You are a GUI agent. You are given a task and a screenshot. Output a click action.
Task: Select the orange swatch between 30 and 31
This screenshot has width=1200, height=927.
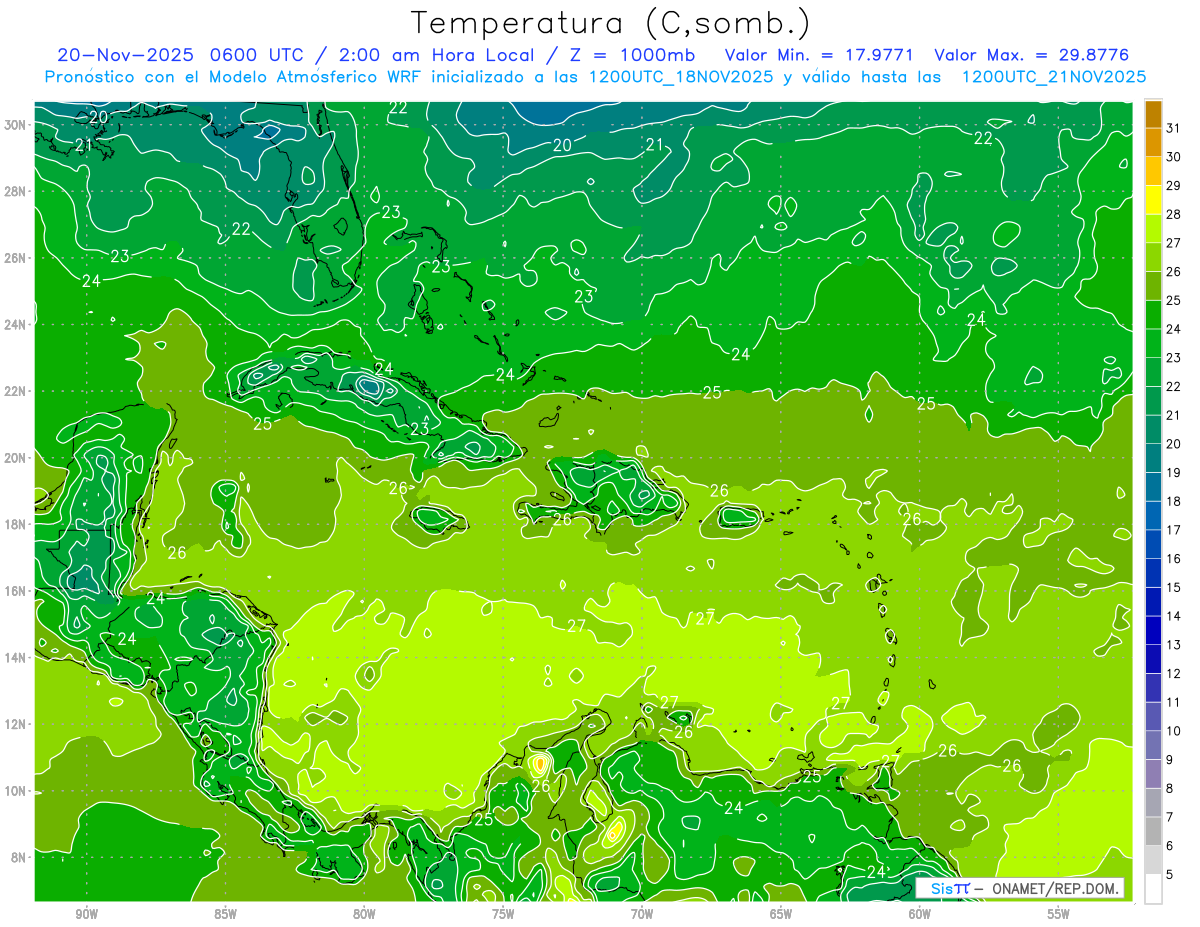(x=1153, y=142)
